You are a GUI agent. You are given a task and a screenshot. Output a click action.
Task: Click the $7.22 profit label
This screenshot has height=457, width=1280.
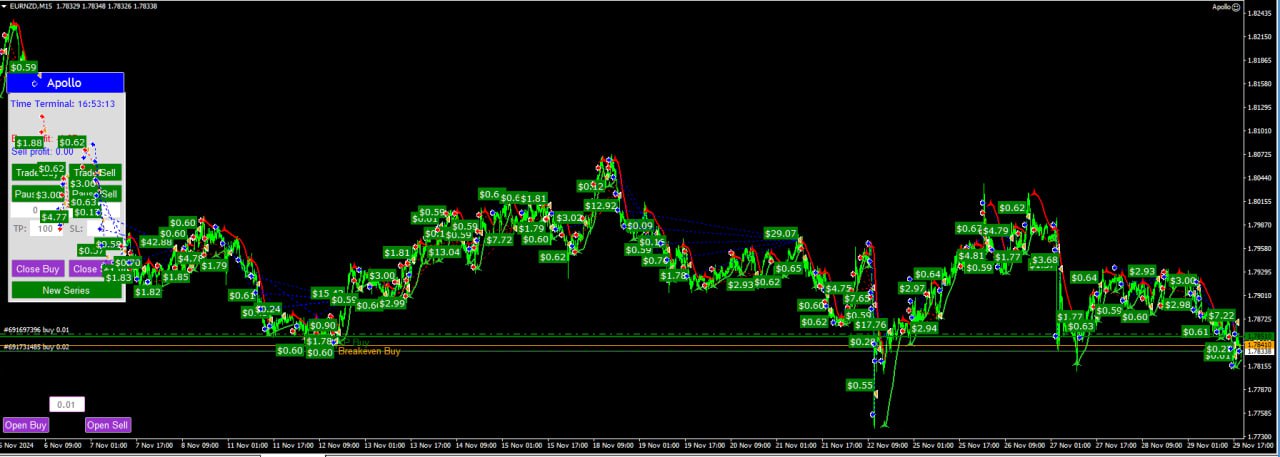coord(1222,315)
